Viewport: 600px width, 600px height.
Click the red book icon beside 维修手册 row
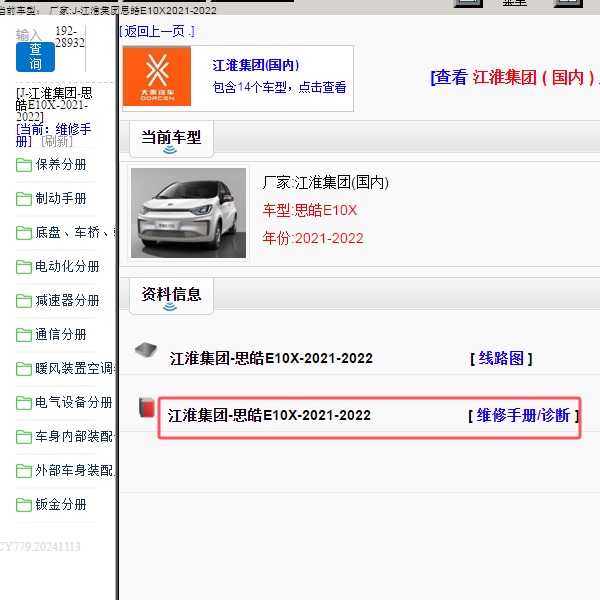pyautogui.click(x=147, y=407)
